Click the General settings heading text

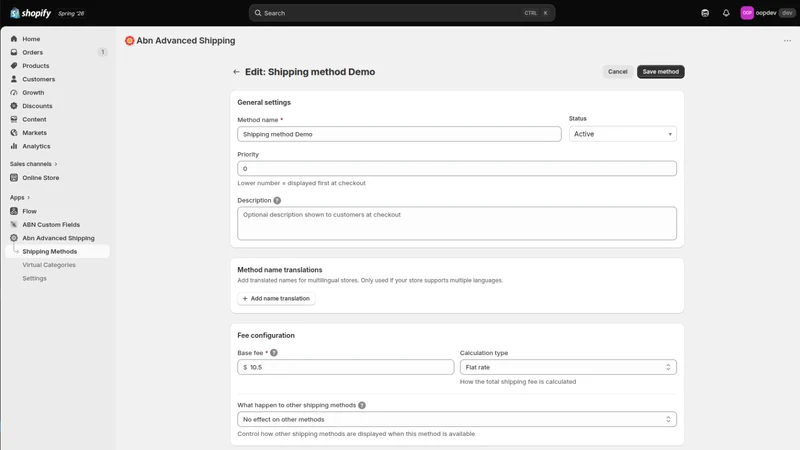264,103
